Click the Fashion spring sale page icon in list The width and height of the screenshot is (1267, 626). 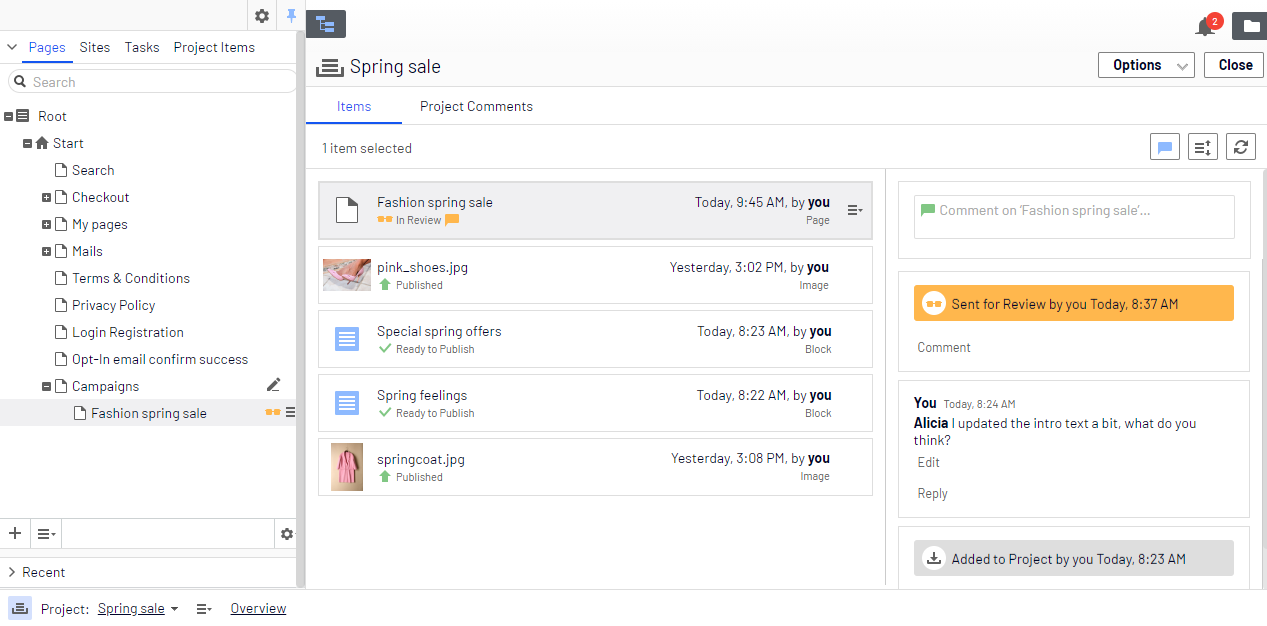coord(346,210)
